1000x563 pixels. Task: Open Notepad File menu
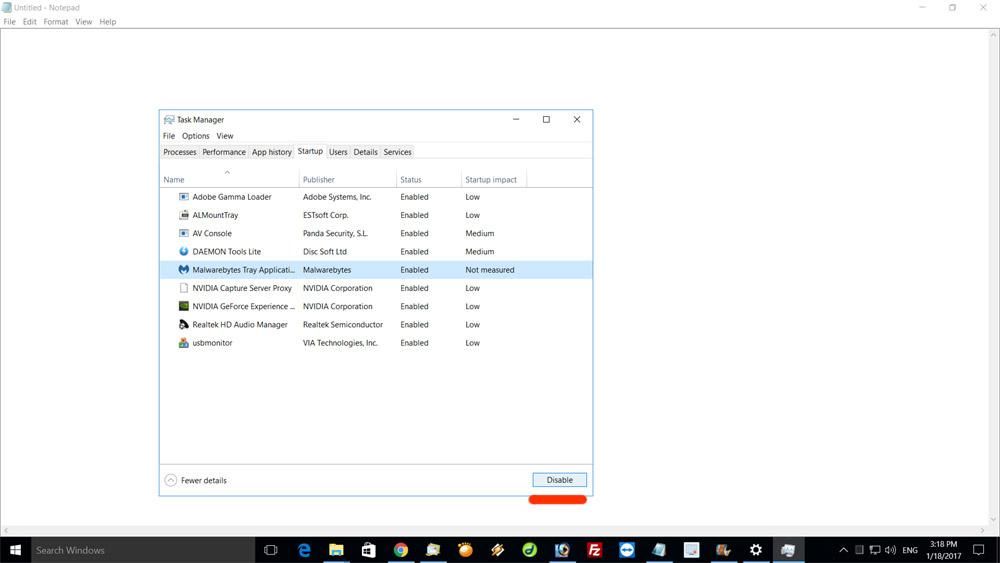click(10, 22)
